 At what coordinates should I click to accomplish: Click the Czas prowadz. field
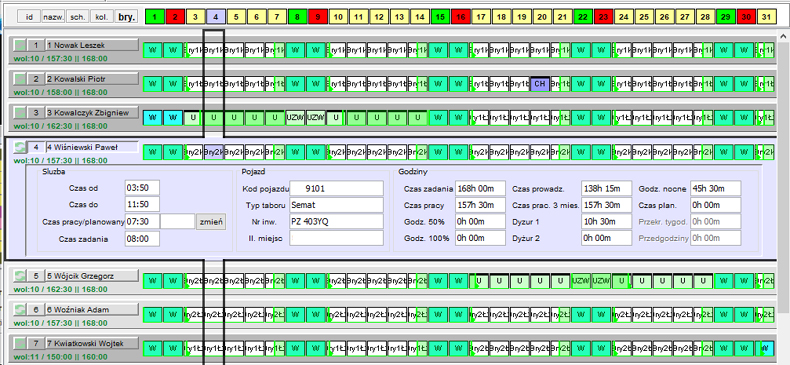(606, 189)
